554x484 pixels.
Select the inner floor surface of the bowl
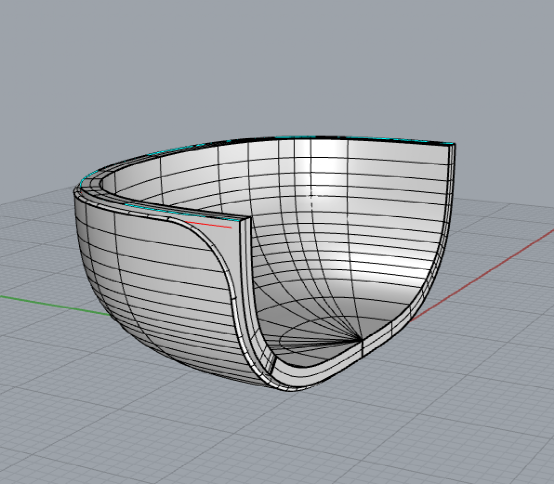(x=318, y=336)
